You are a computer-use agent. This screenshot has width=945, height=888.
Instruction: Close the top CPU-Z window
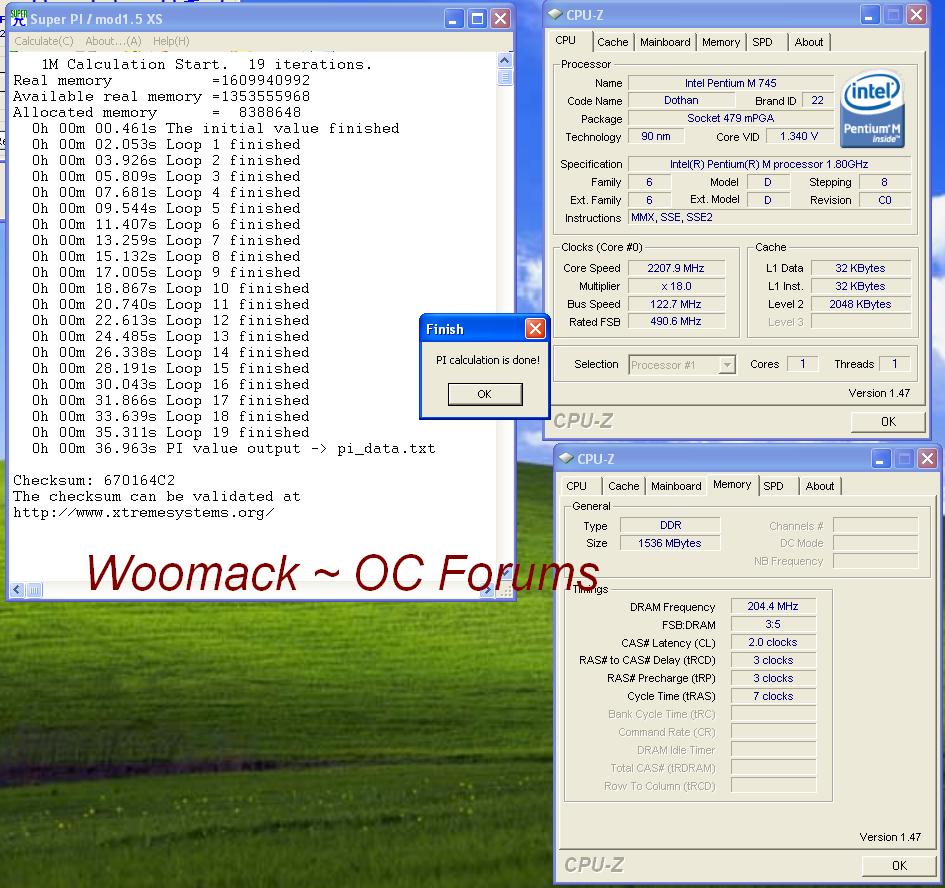(916, 14)
